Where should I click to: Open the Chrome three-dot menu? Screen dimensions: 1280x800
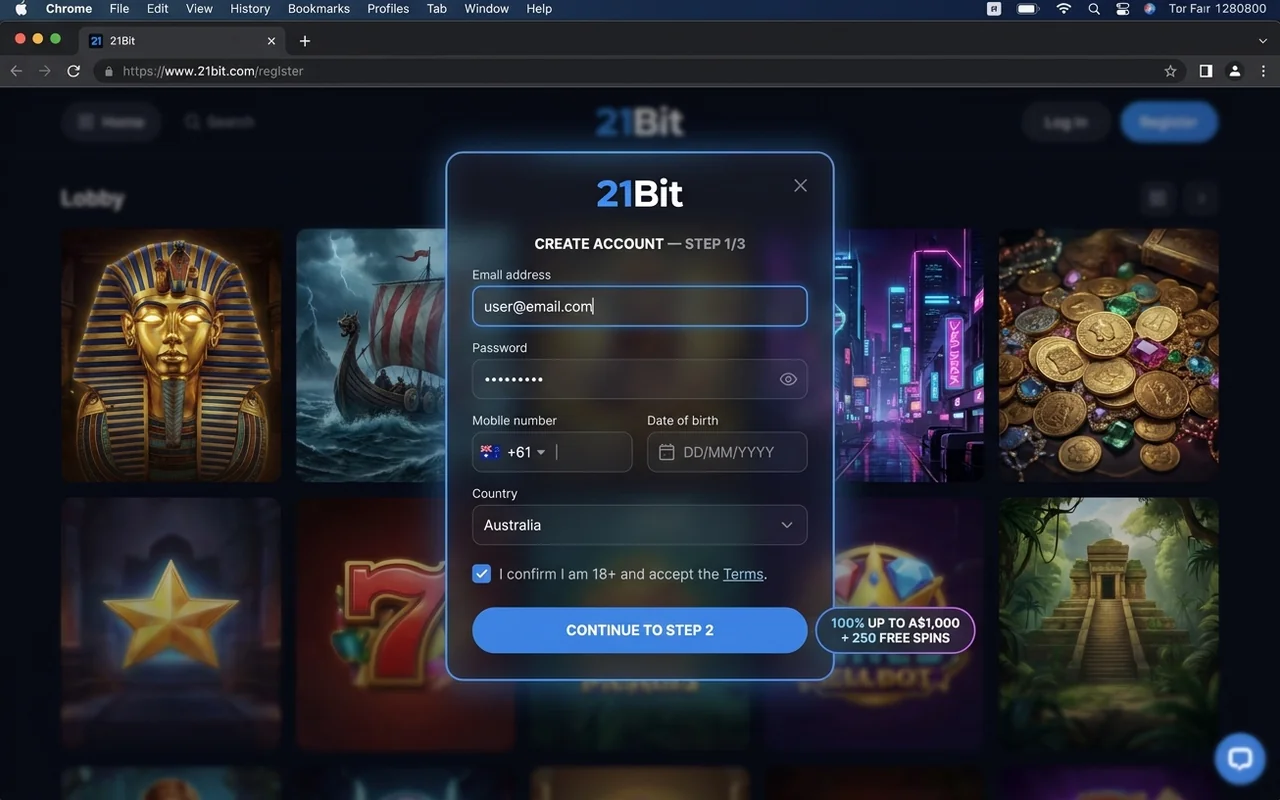[1265, 71]
